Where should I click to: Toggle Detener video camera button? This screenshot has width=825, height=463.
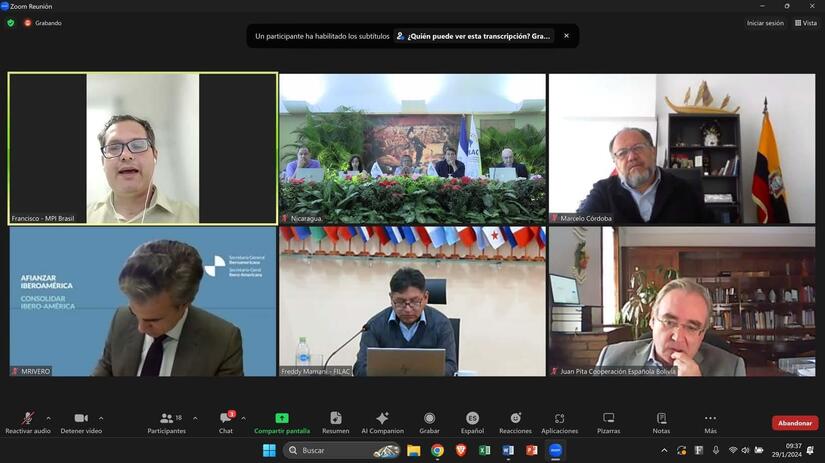click(x=80, y=419)
